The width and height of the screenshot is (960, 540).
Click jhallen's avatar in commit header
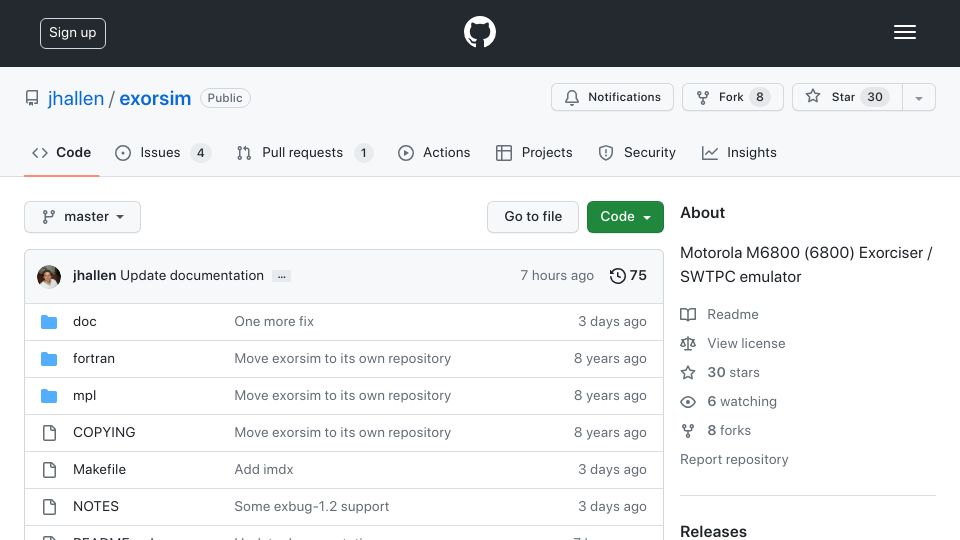pos(49,277)
